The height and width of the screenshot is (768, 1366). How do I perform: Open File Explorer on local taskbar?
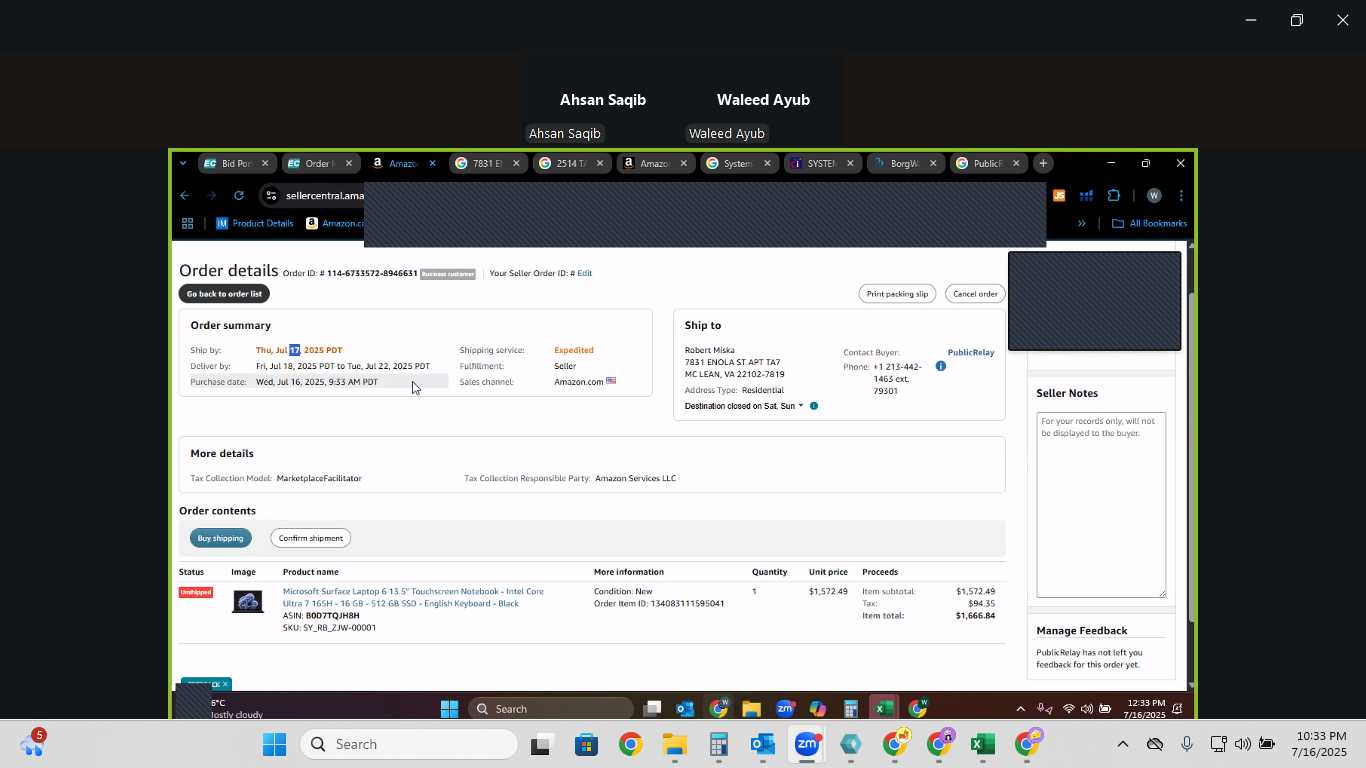pyautogui.click(x=675, y=745)
